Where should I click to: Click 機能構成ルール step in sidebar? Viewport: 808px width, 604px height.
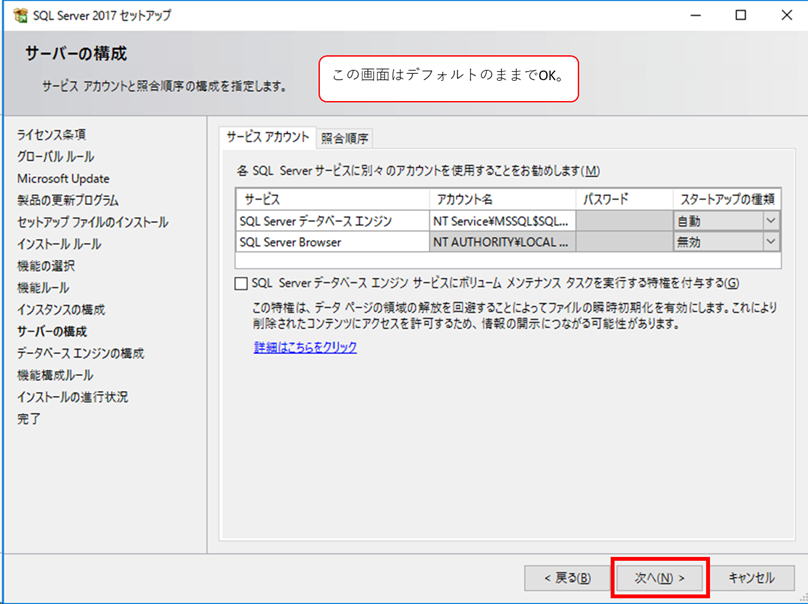(x=55, y=375)
